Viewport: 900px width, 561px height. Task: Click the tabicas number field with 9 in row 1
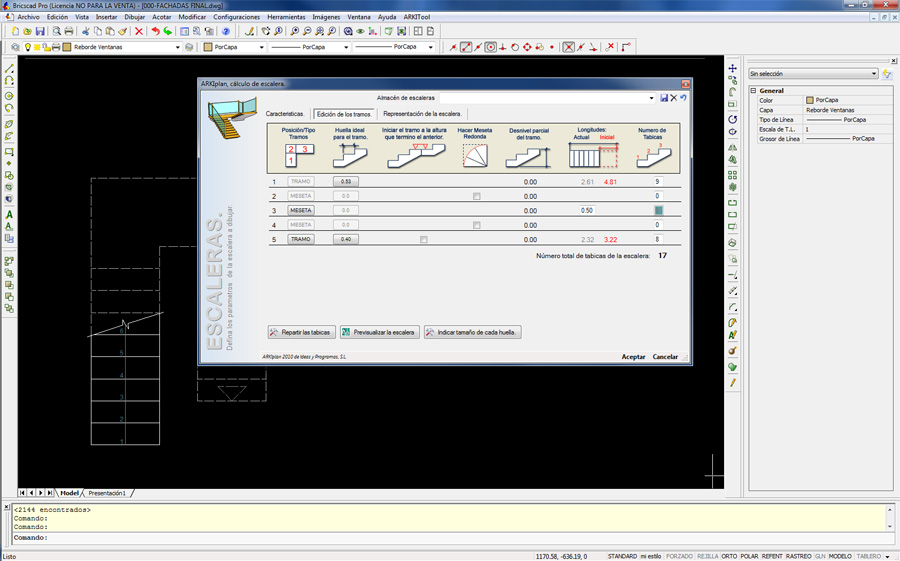tap(658, 181)
